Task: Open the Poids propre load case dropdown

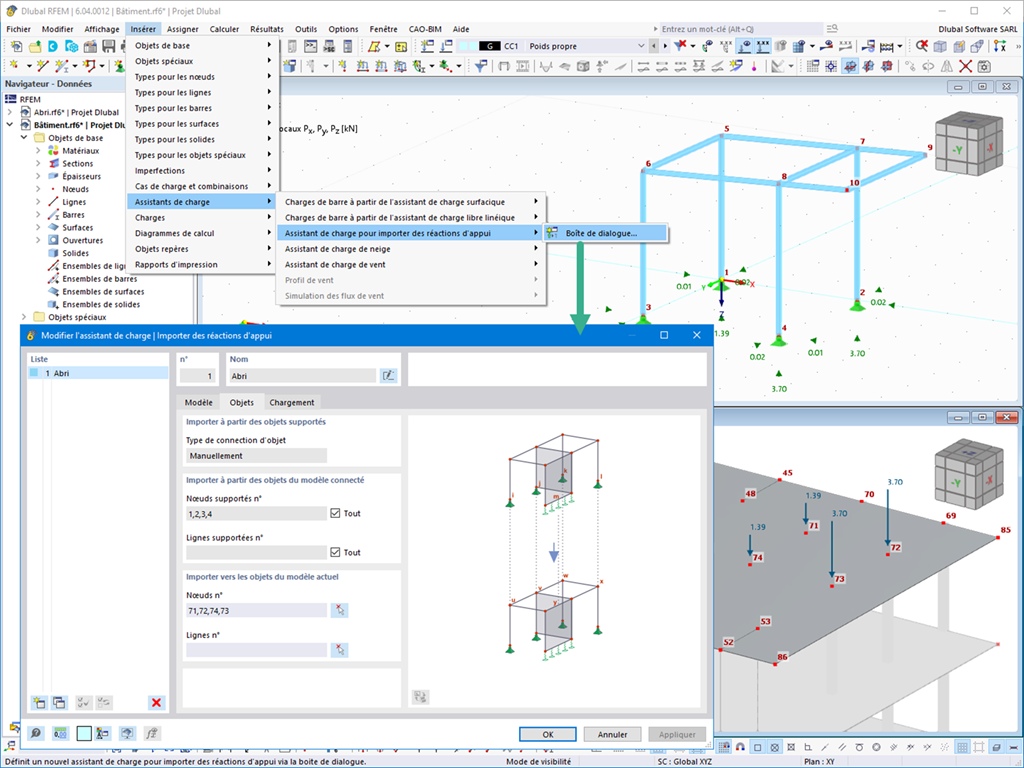Action: (x=641, y=46)
